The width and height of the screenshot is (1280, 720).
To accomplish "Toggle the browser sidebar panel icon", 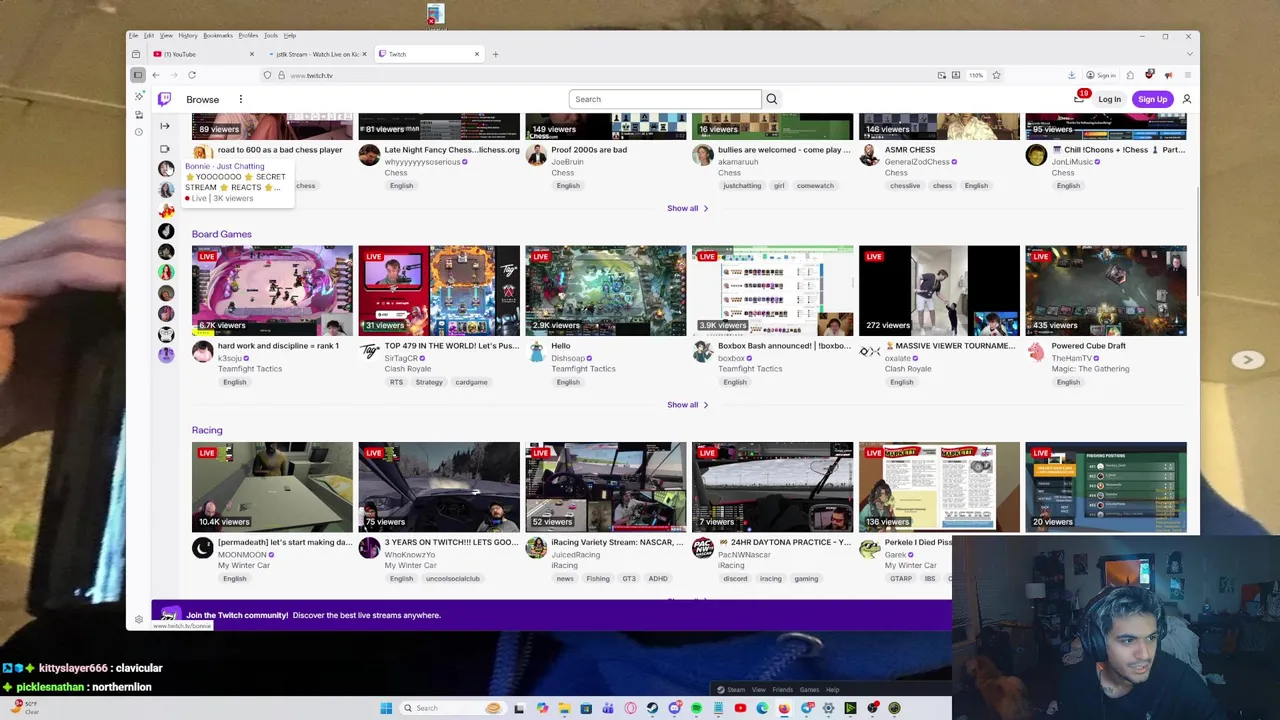I will pos(138,75).
